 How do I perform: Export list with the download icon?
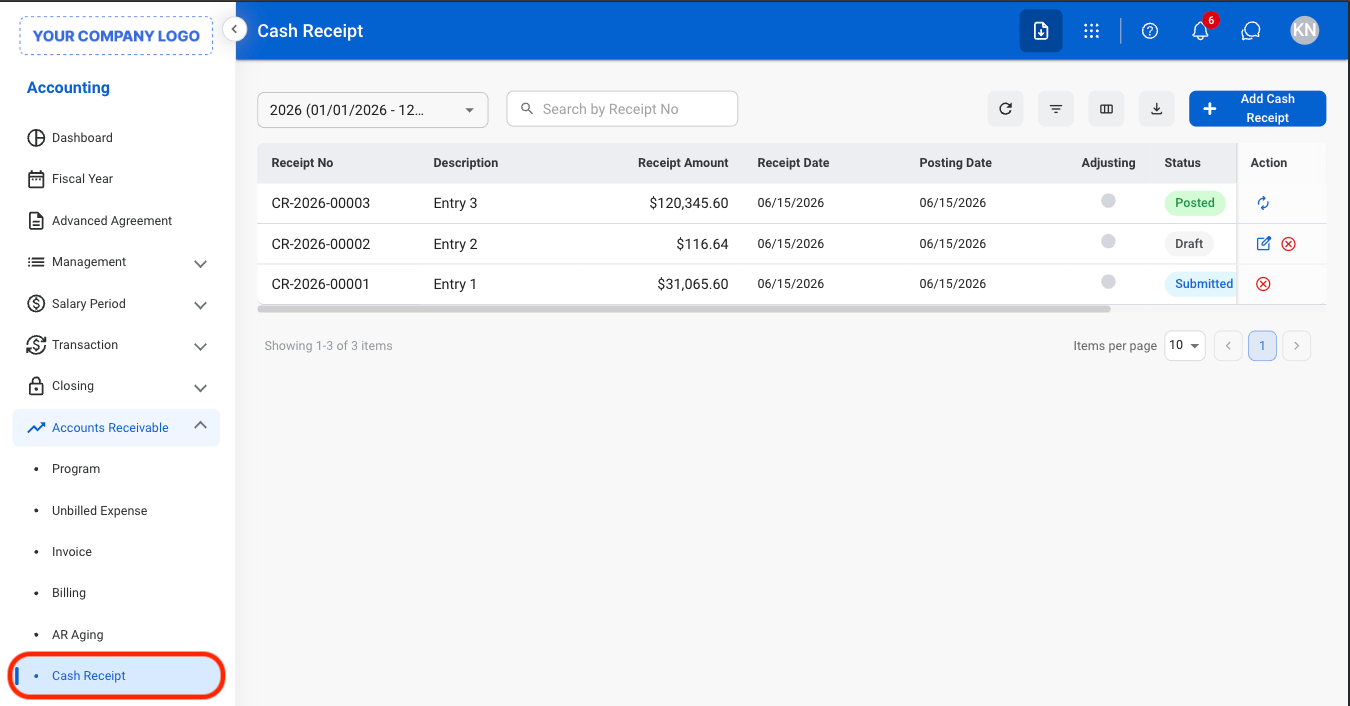click(1157, 109)
